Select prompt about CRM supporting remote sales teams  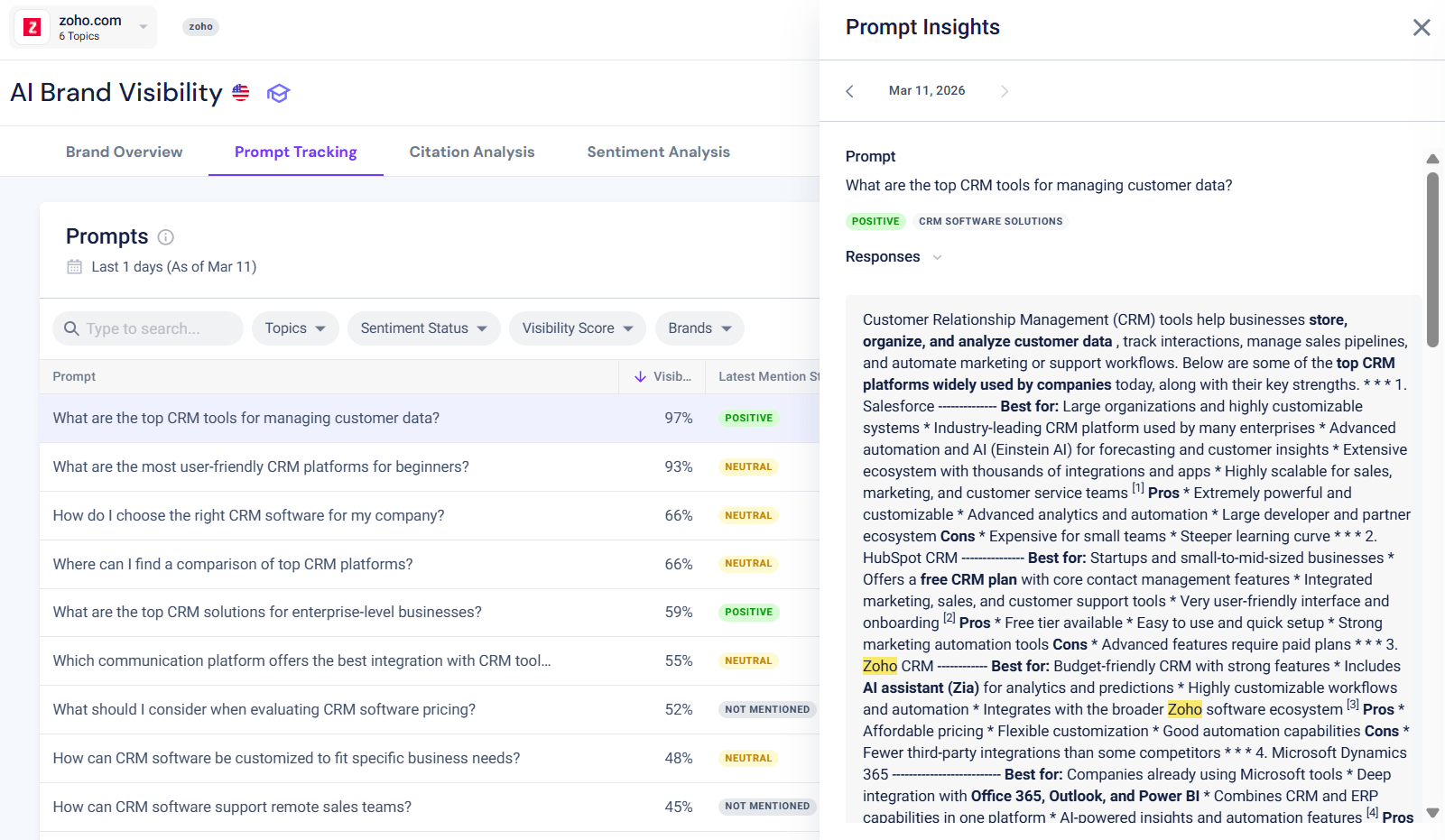point(232,807)
